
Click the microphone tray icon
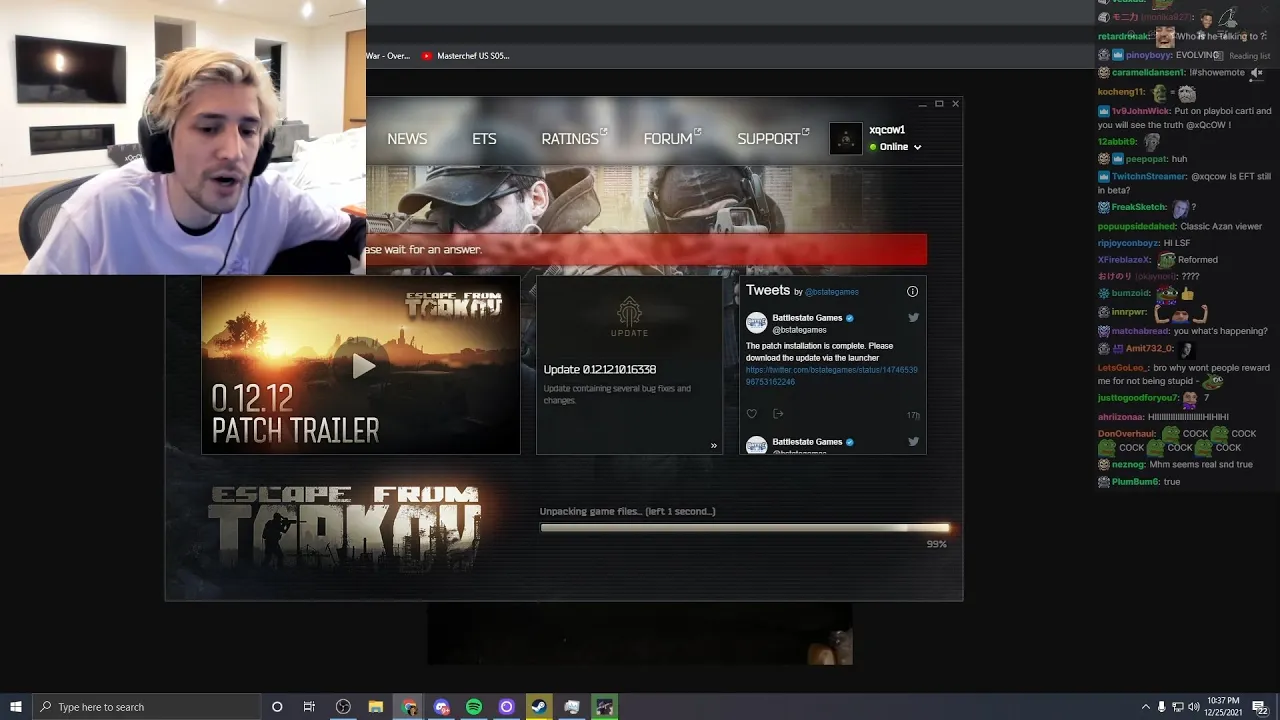pos(1161,707)
